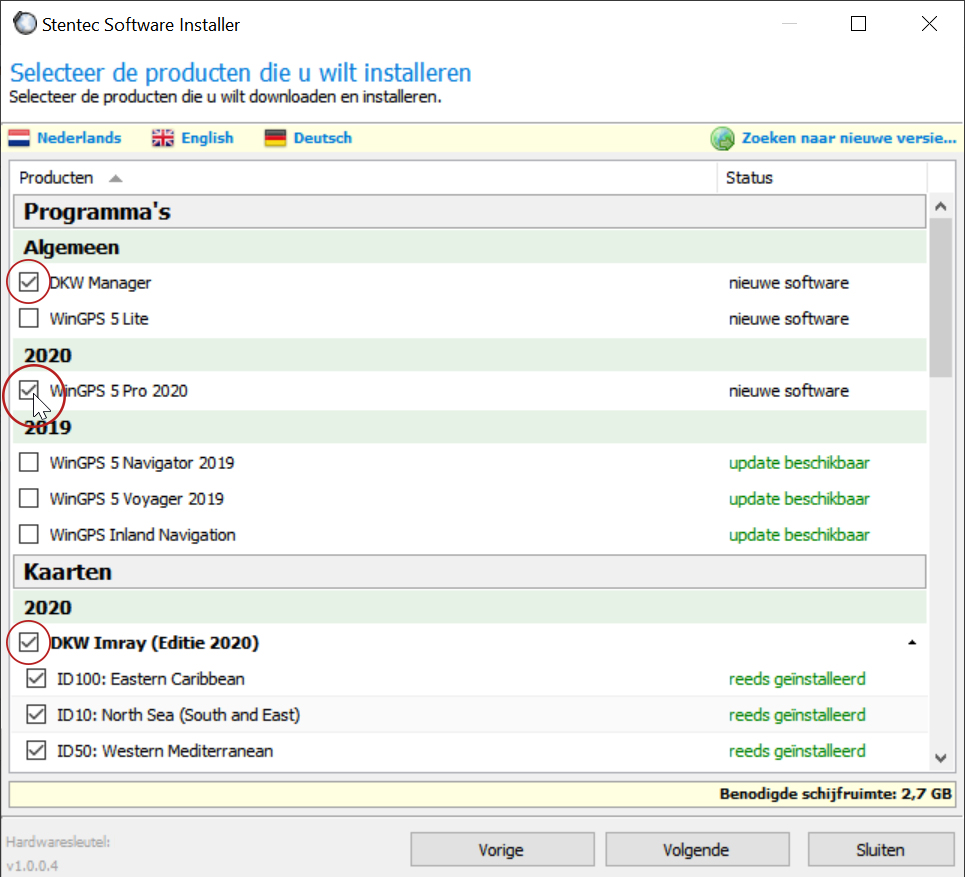Uncheck ID10: North Sea checkbox
Viewport: 965px width, 877px height.
pyautogui.click(x=36, y=715)
